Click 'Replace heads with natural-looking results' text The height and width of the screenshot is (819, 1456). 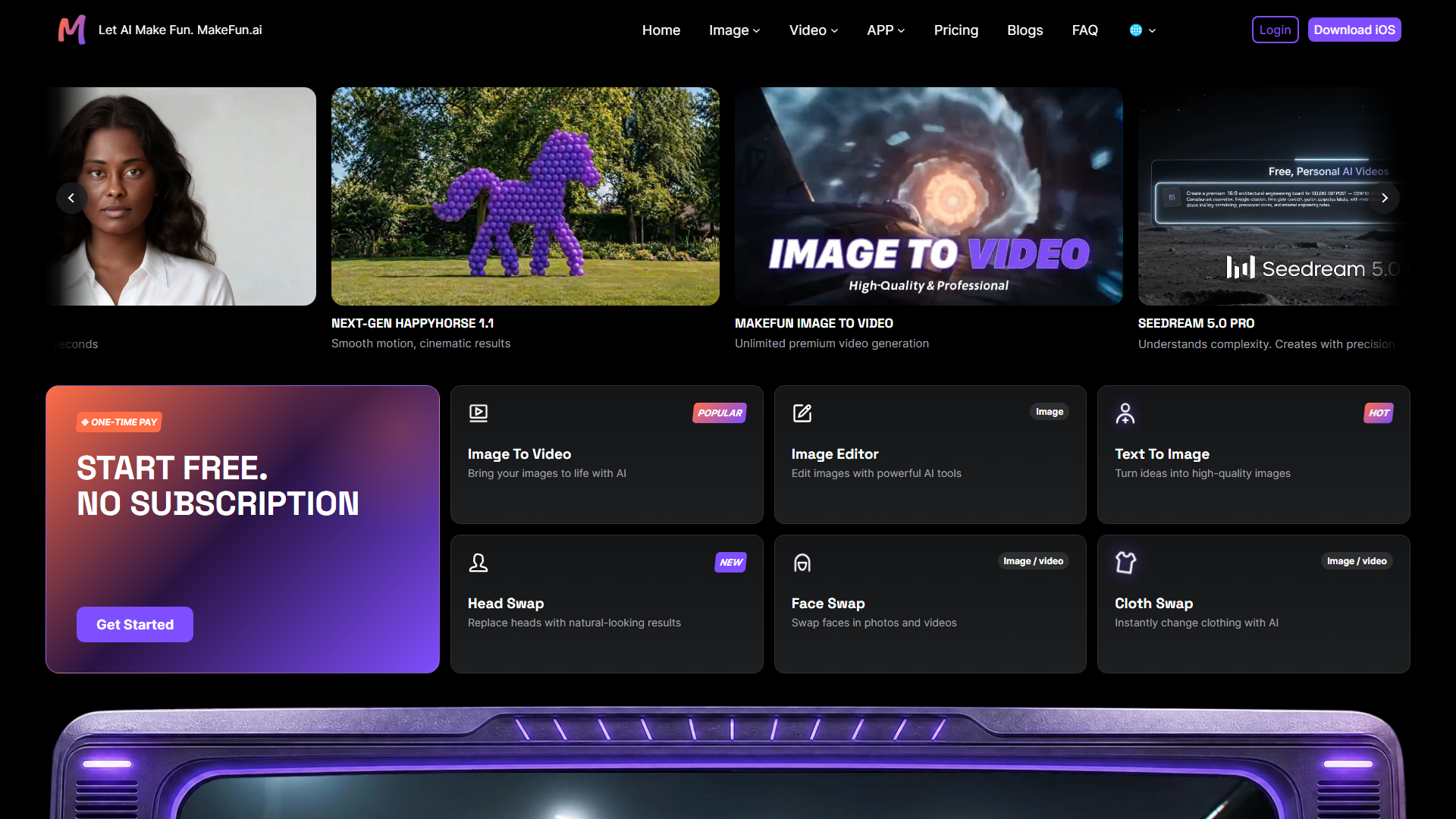(574, 623)
